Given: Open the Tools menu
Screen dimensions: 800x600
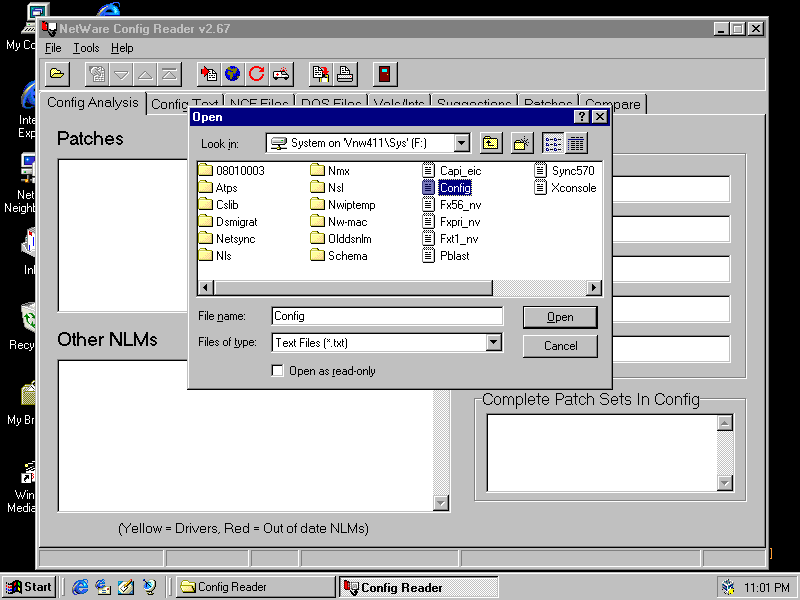Looking at the screenshot, I should [86, 48].
